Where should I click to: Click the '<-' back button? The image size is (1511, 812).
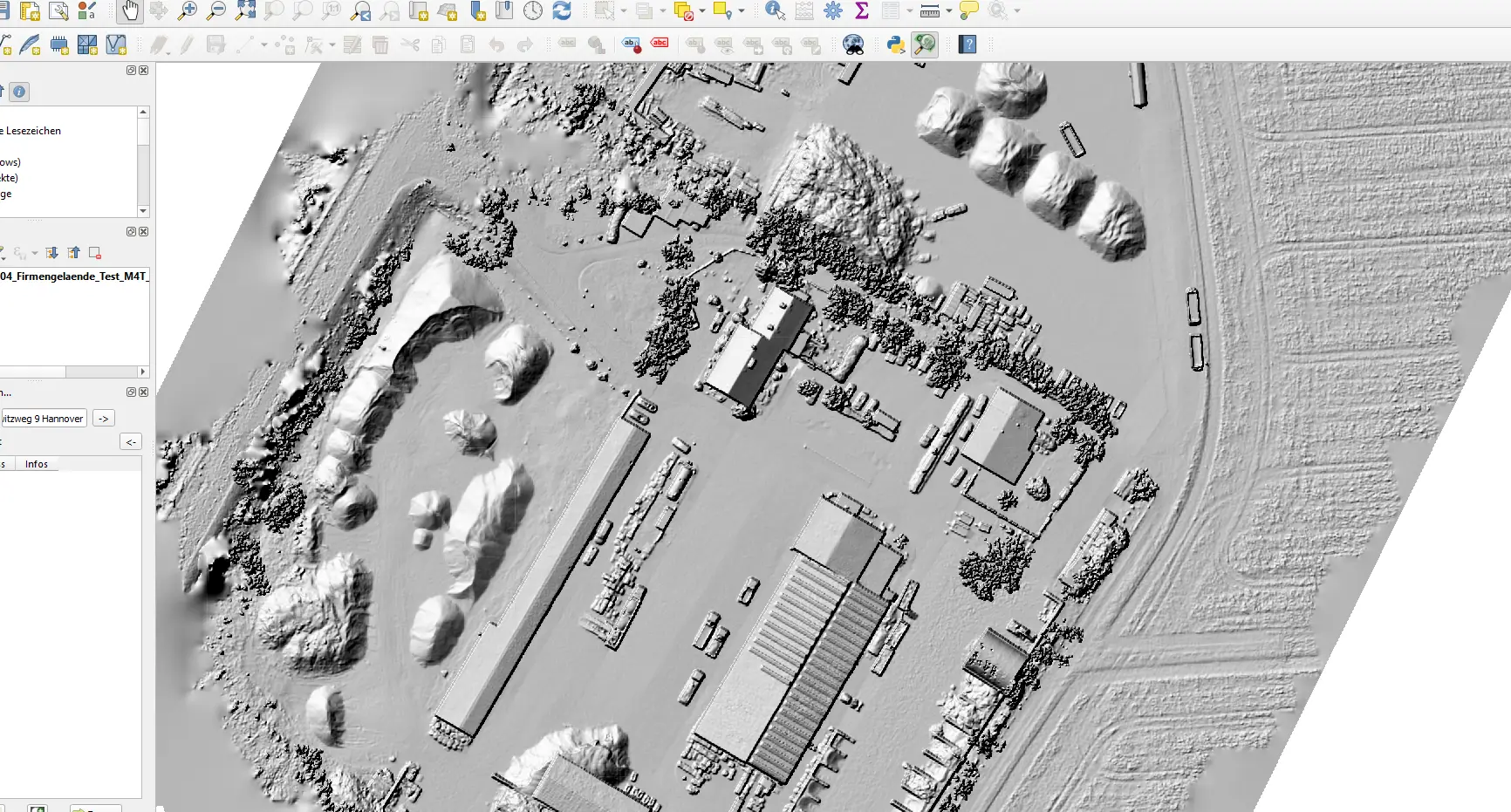(x=131, y=442)
